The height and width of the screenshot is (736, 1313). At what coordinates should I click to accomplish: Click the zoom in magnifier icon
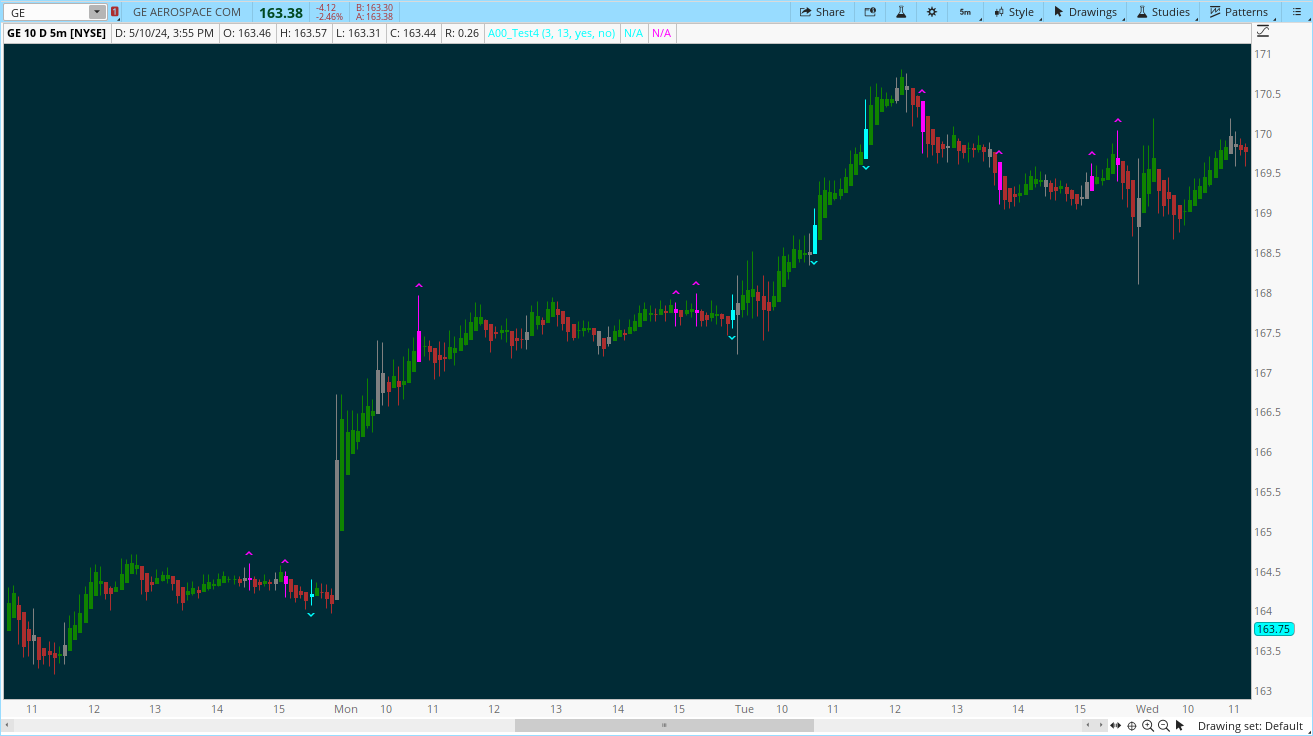click(1147, 726)
